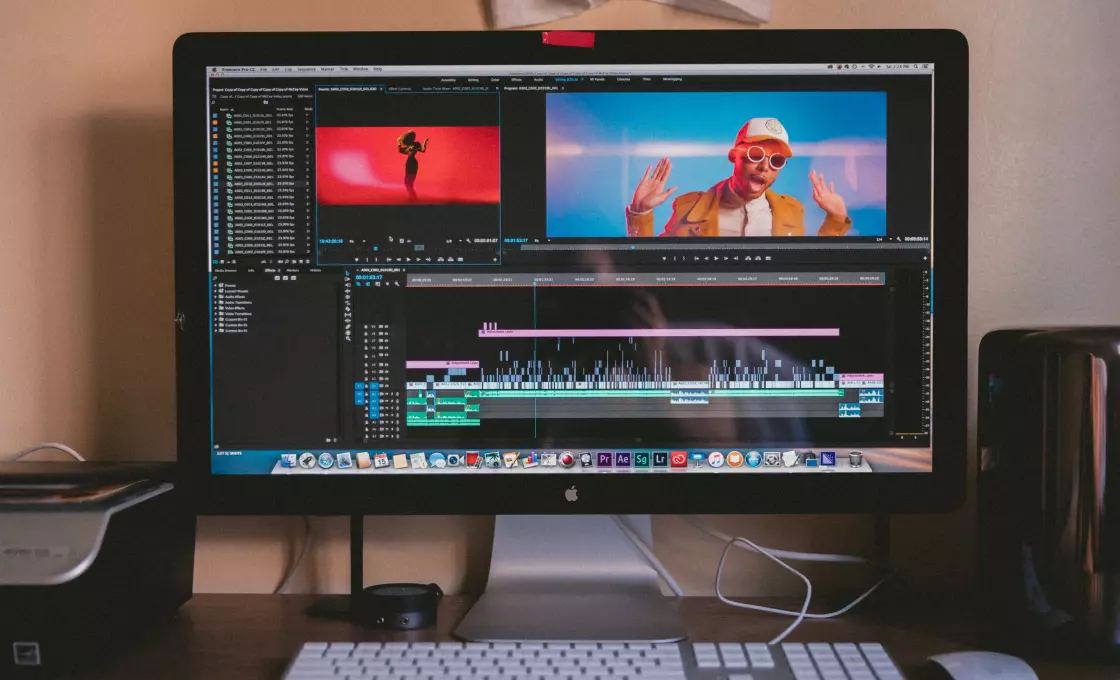Open Program monitor settings wrench
Image resolution: width=1120 pixels, height=680 pixels.
899,240
